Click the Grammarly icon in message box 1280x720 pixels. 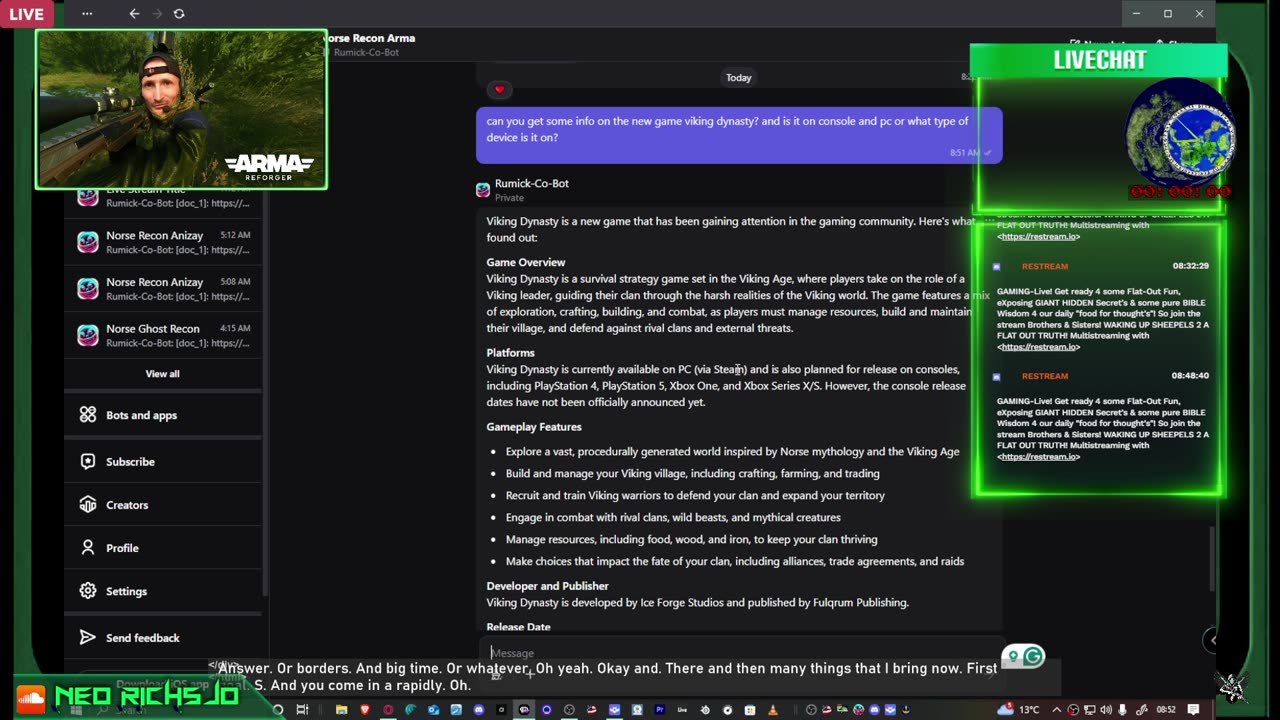[1033, 656]
